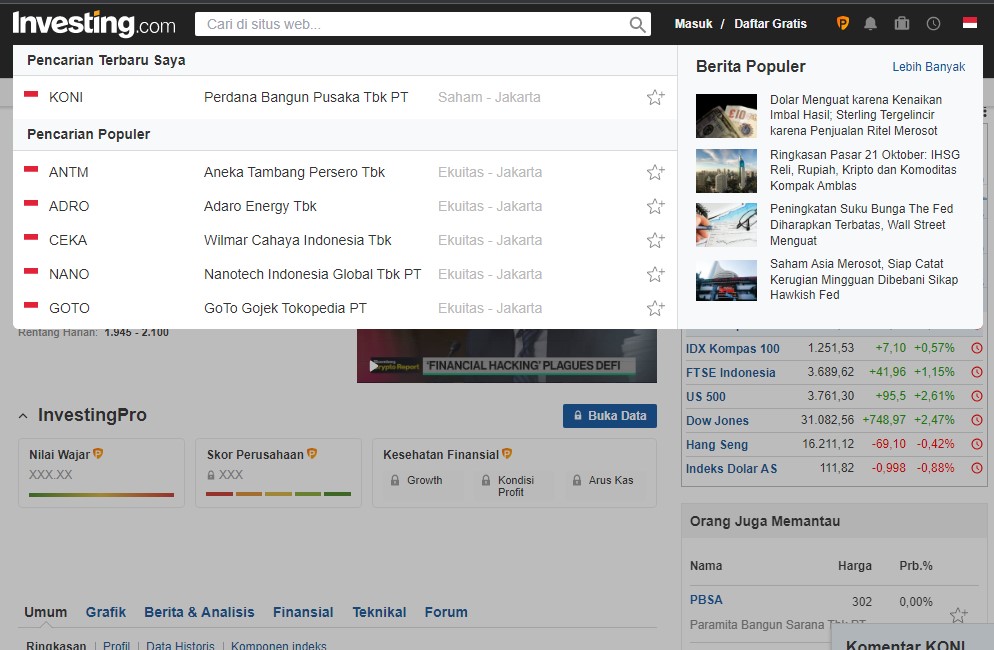Click Pro badge next to Kesehatan Finansial
Image resolution: width=994 pixels, height=650 pixels.
(507, 453)
